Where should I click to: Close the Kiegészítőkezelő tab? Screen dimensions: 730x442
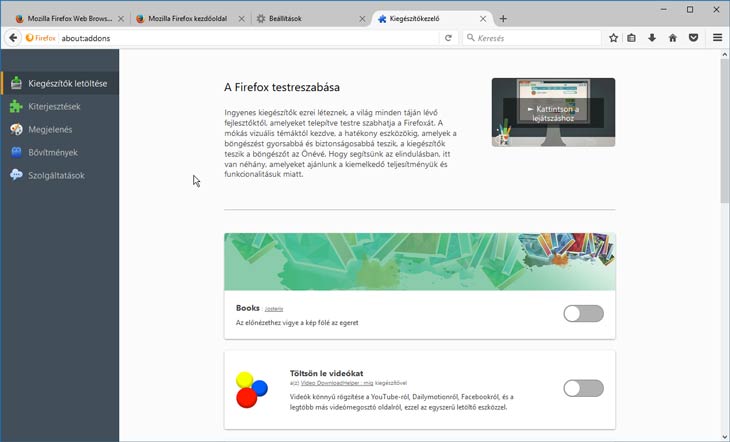coord(483,19)
